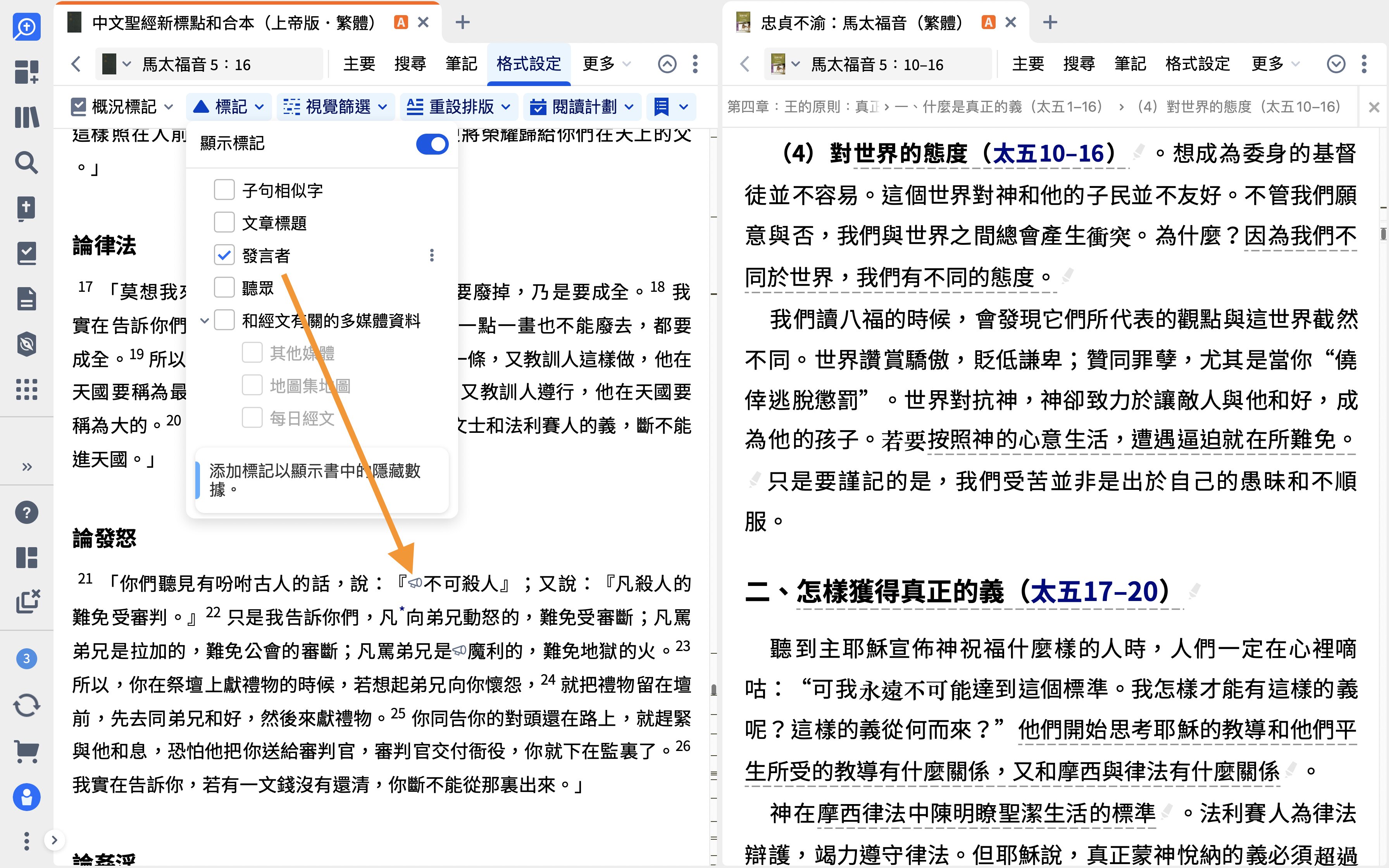This screenshot has width=1389, height=868.
Task: Open left panel vertical dots menu
Action: pos(695,64)
